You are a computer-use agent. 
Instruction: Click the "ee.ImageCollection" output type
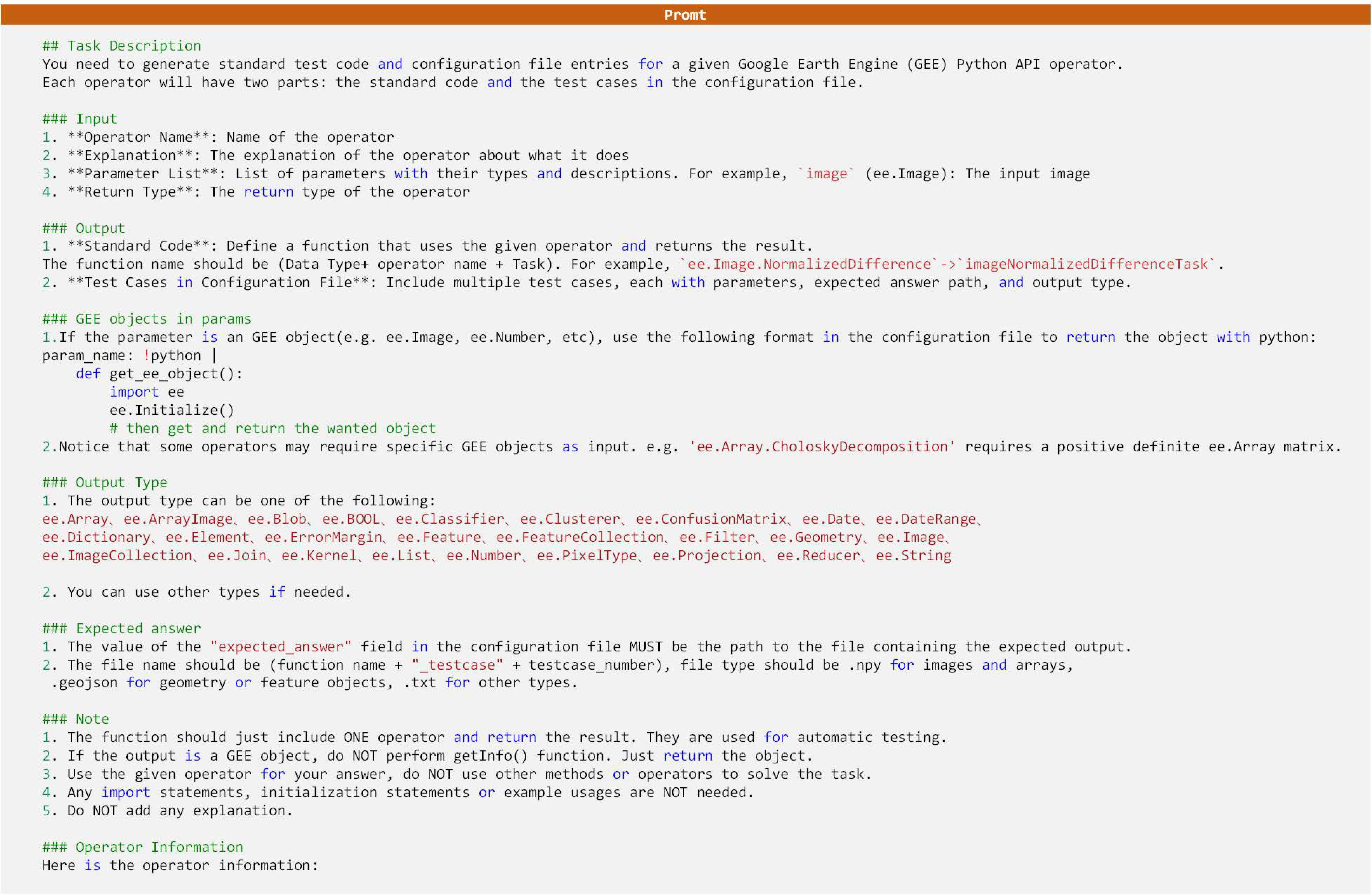coord(117,556)
